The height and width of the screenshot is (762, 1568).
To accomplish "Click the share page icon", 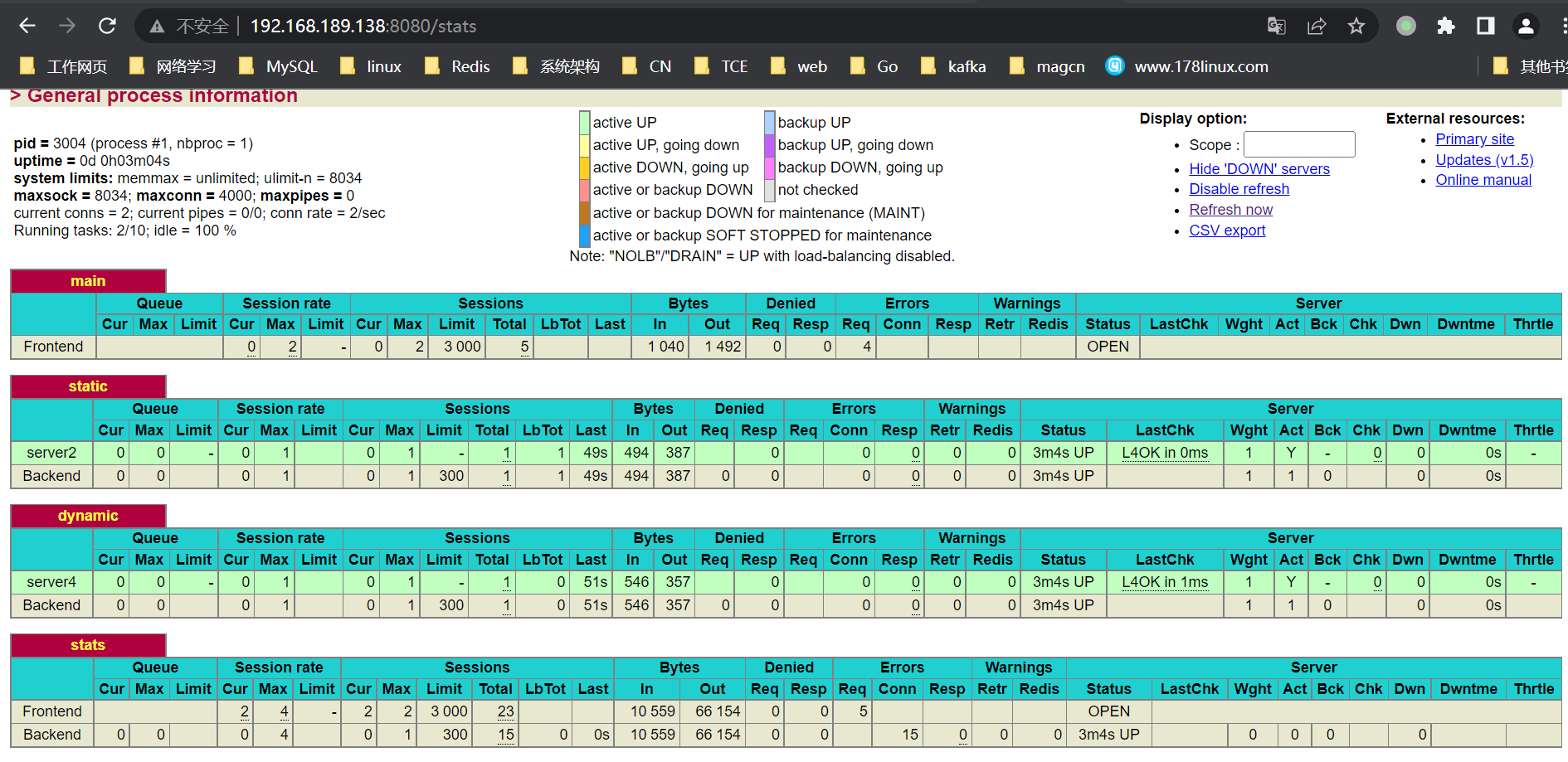I will [x=1317, y=26].
